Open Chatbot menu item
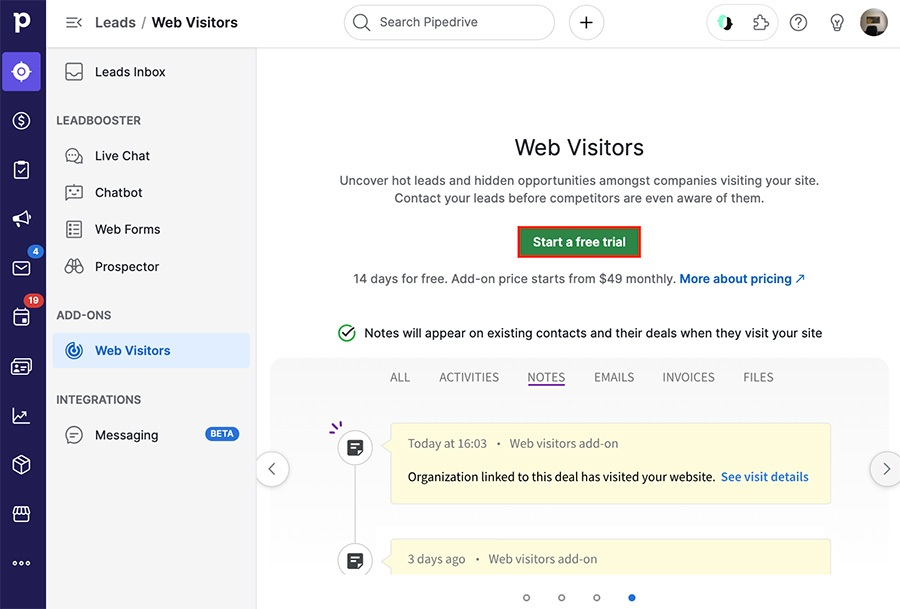This screenshot has width=900, height=609. pos(151,192)
